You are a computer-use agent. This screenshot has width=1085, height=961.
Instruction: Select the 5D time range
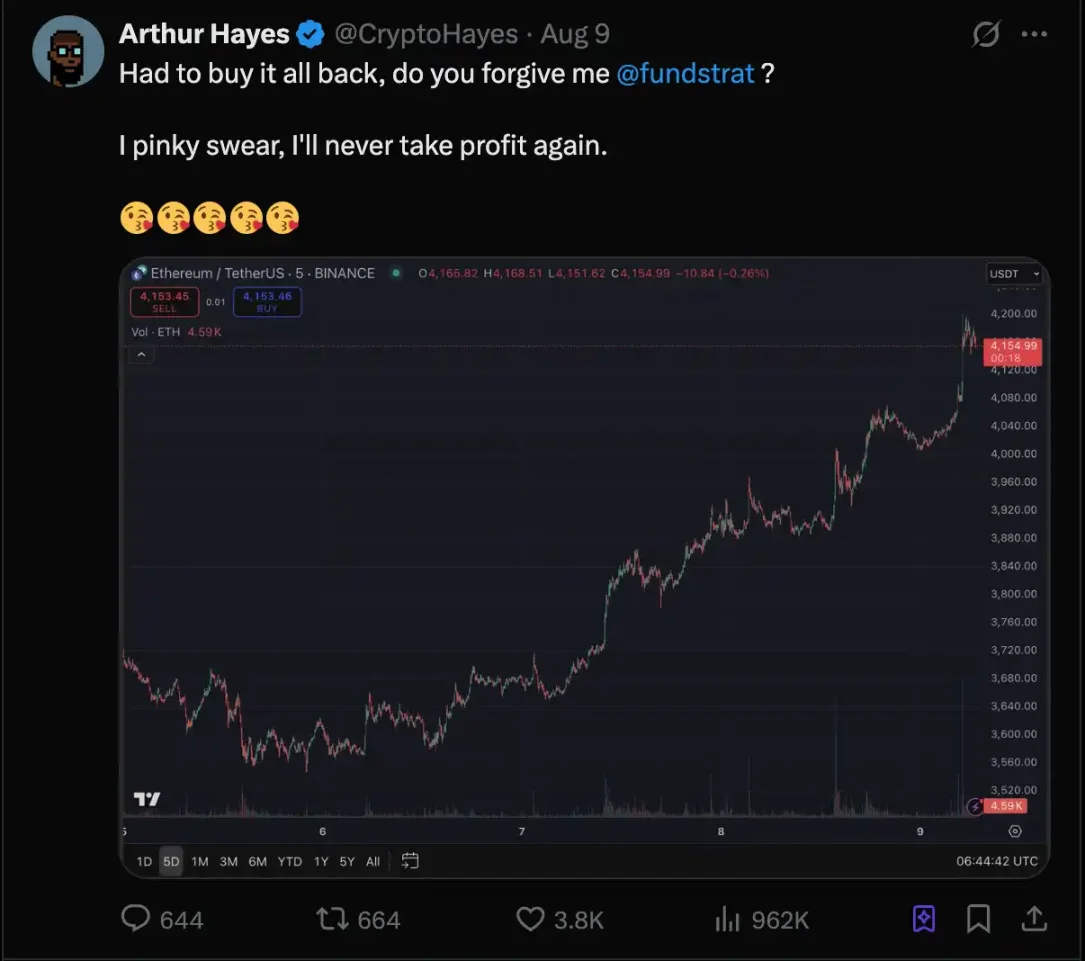point(171,861)
